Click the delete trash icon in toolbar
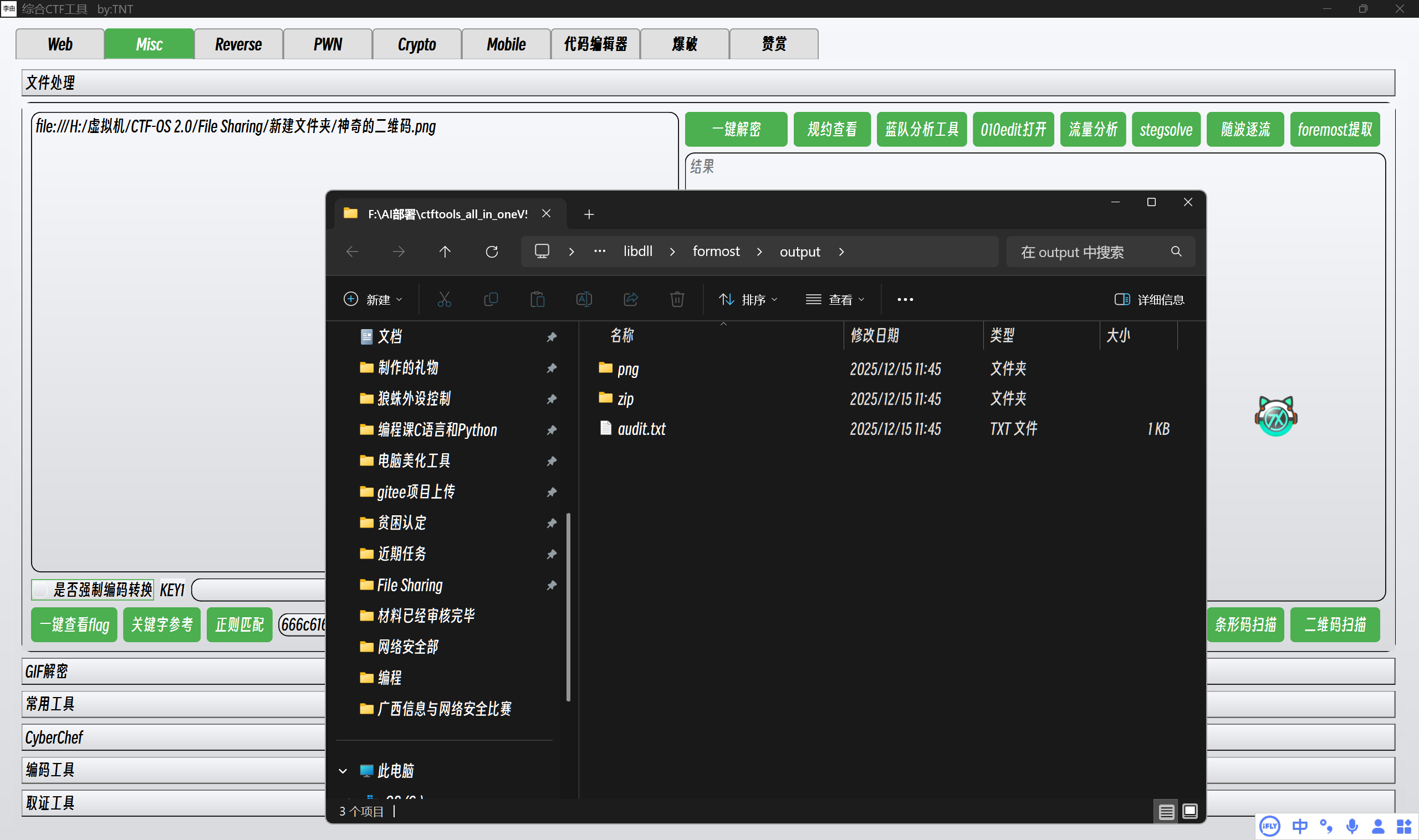The height and width of the screenshot is (840, 1419). point(677,299)
